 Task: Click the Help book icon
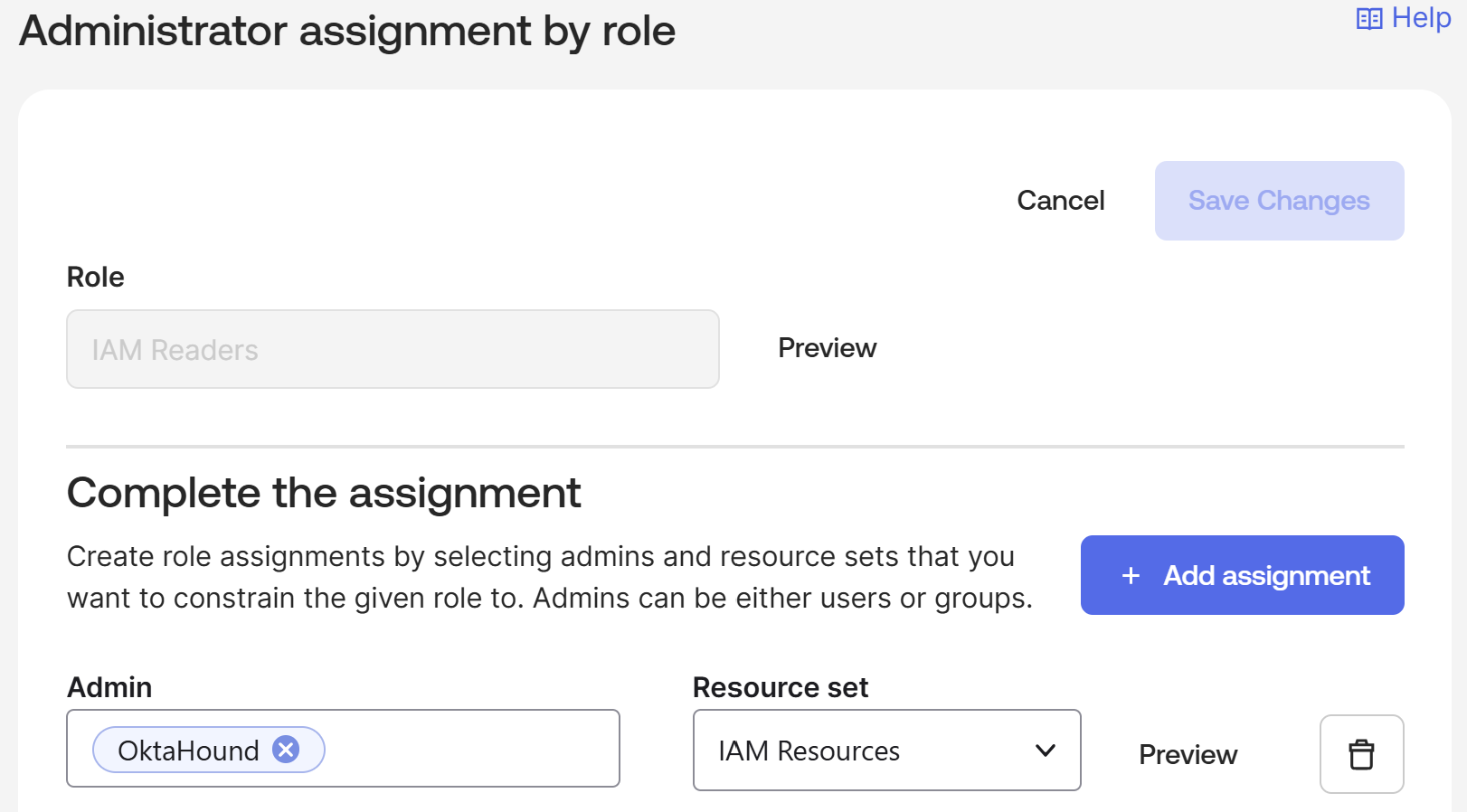1369,19
